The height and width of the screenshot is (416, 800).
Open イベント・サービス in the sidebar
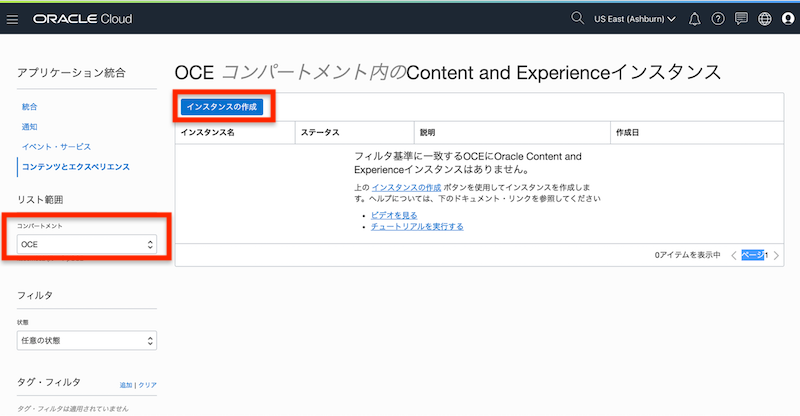(57, 146)
